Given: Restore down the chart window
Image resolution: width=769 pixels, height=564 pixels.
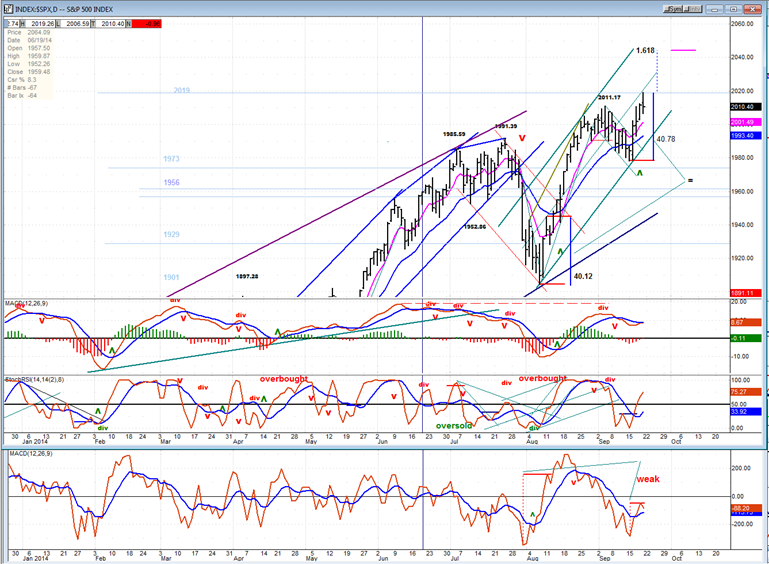Looking at the screenshot, I should click(x=733, y=9).
